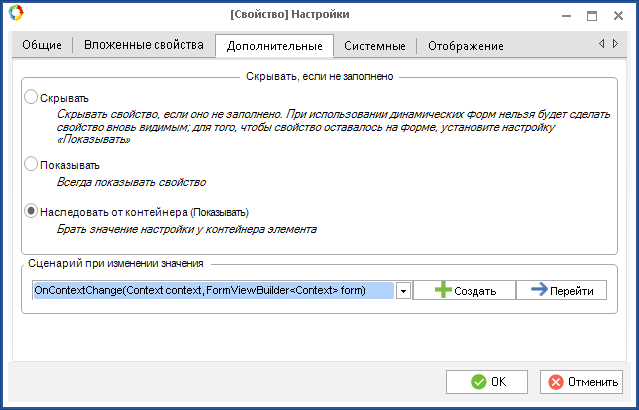Viewport: 639px width, 410px height.
Task: Switch to the Вложенные свойства tab
Action: [x=144, y=44]
